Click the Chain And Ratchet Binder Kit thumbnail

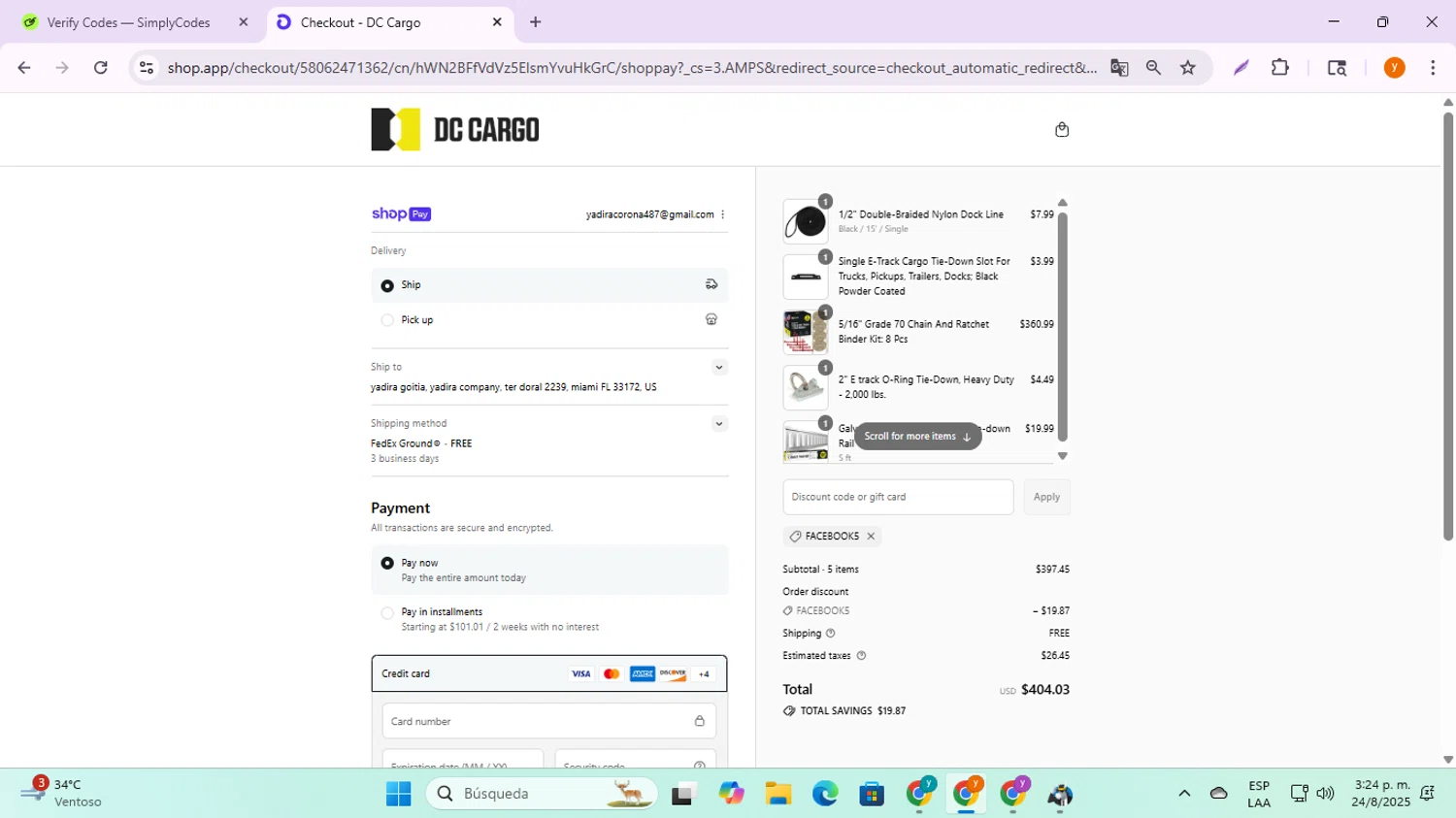(806, 332)
